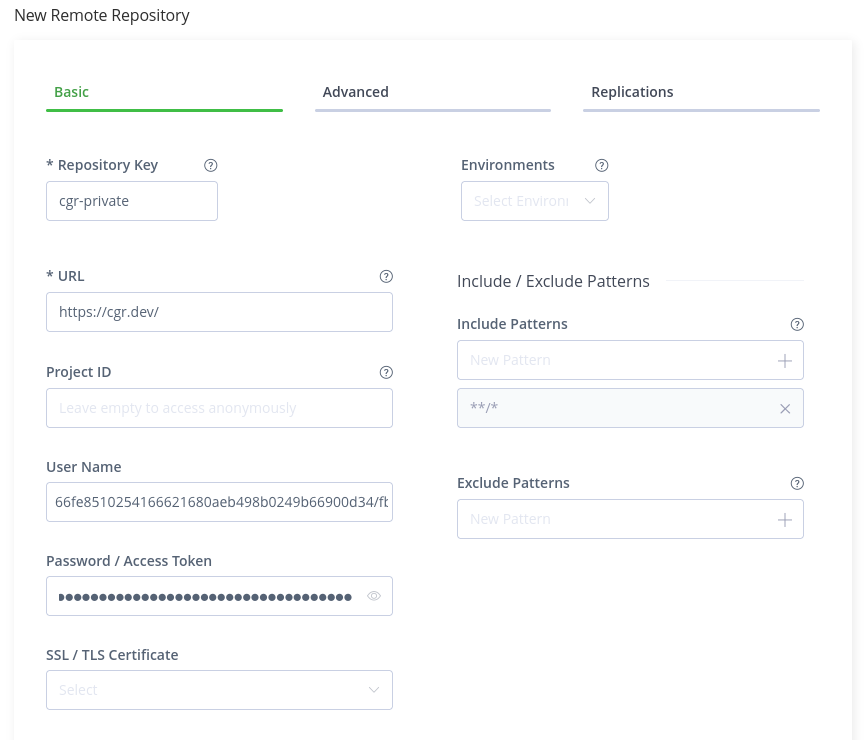Image resolution: width=867 pixels, height=740 pixels.
Task: Open the Include Patterns help tooltip
Action: tap(797, 324)
